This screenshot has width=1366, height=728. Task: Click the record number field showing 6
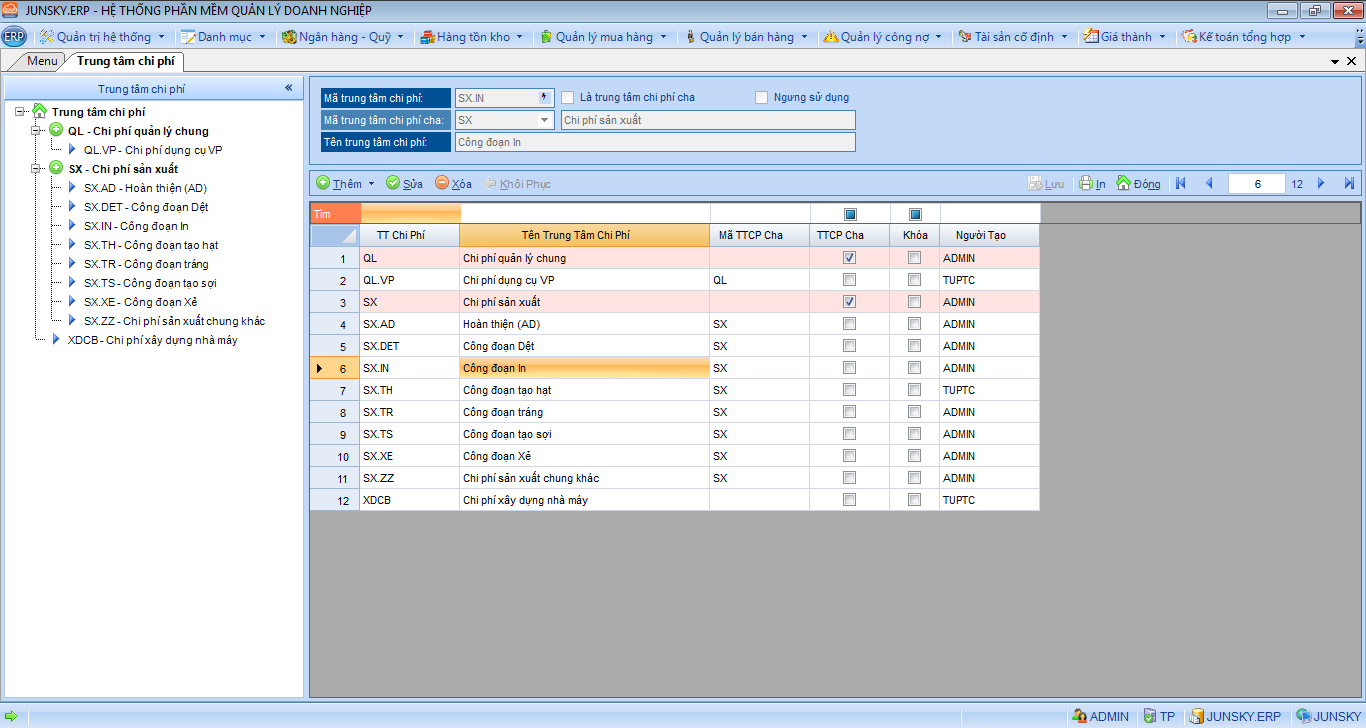1256,184
